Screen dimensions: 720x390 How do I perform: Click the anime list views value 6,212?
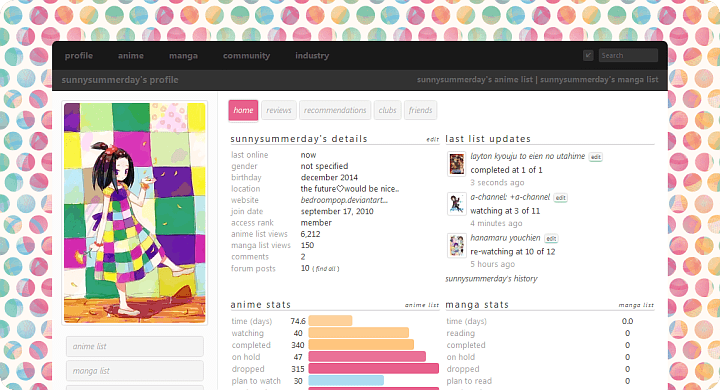(x=310, y=234)
